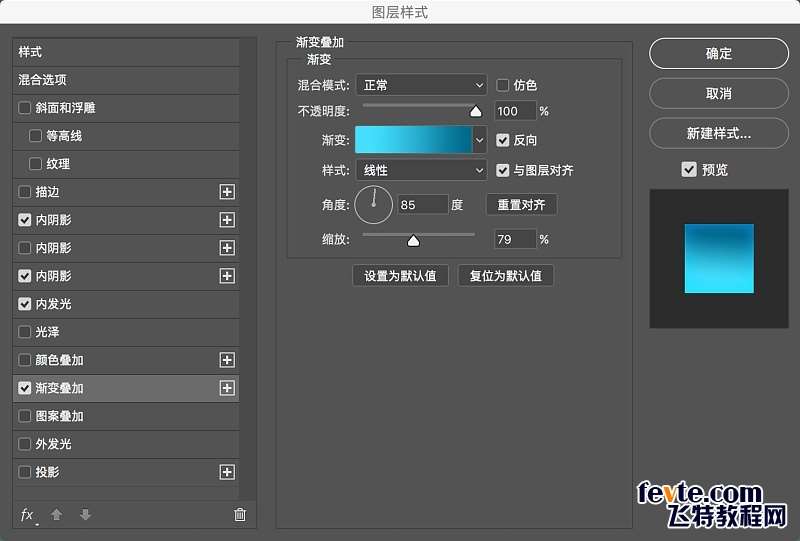Check the unchecked 内阴影 effect box
The image size is (800, 541).
[x=24, y=248]
